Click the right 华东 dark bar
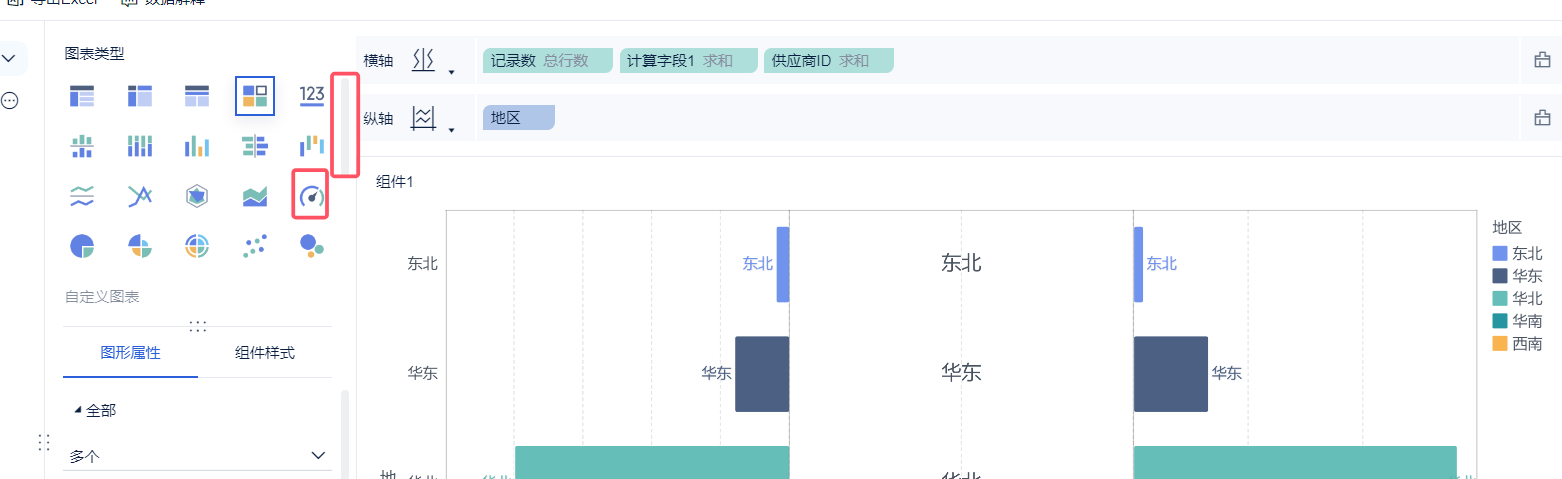This screenshot has width=1562, height=479. pos(1171,374)
